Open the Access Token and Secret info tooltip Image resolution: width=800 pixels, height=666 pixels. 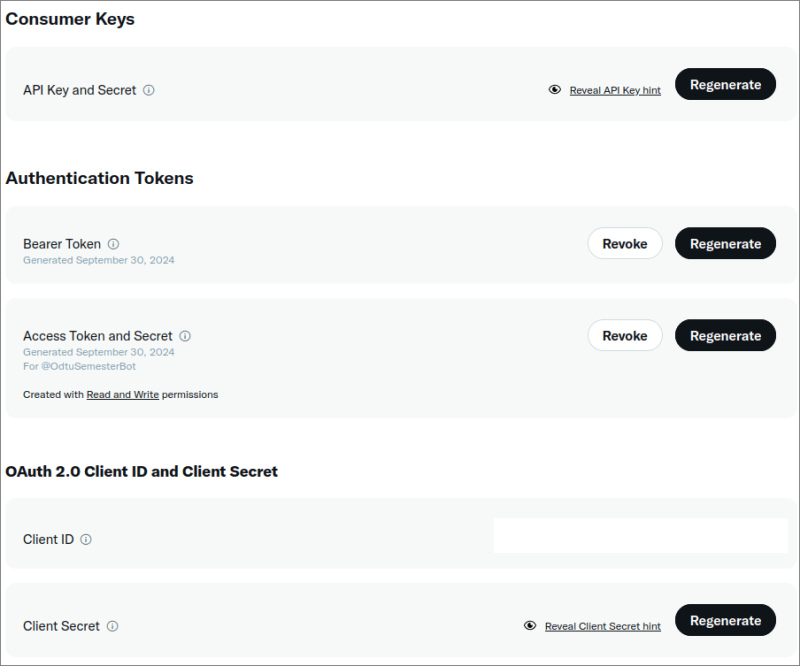pyautogui.click(x=184, y=336)
